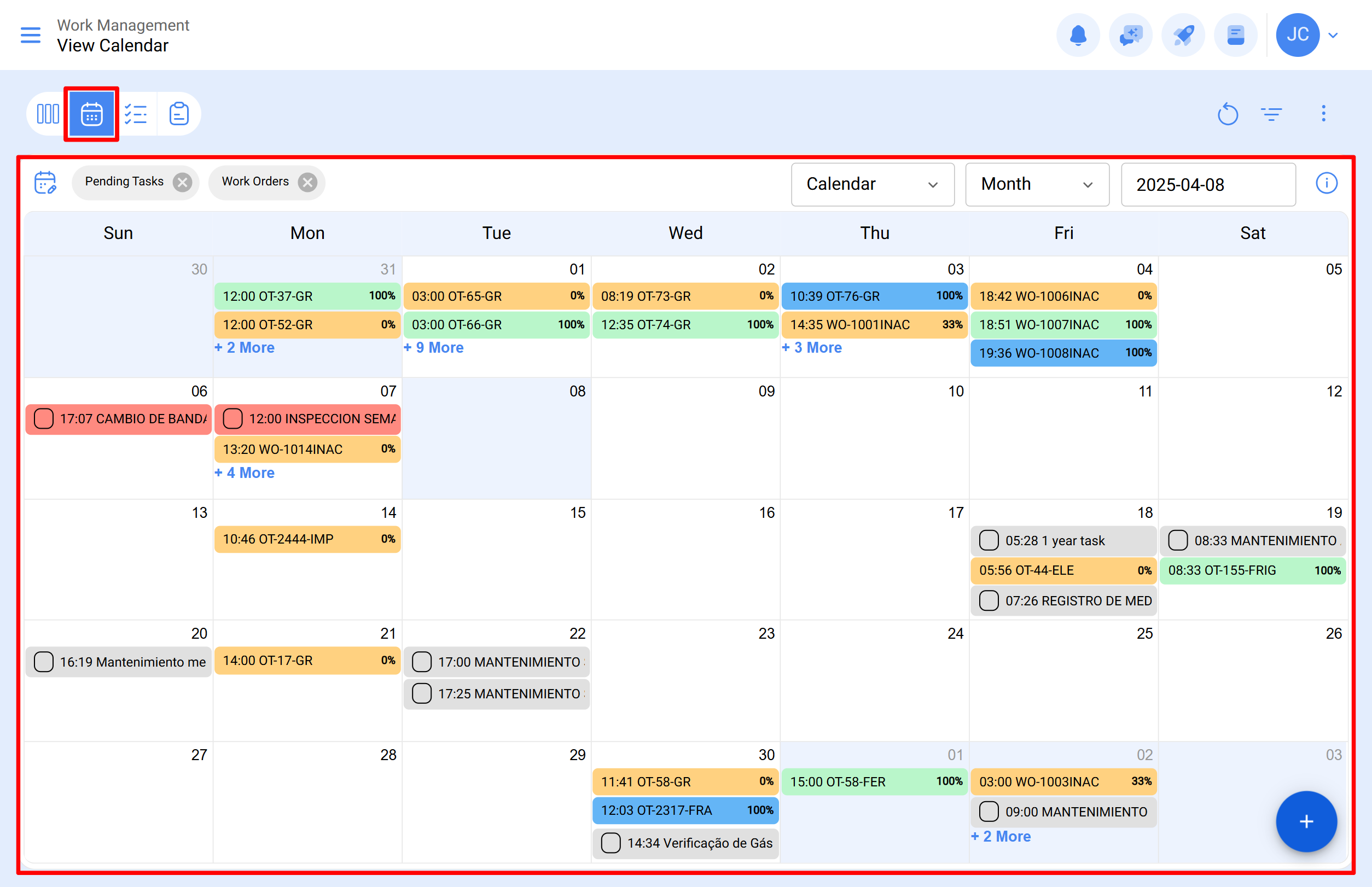
Task: Open work order 08:33 OT-155-FRIG
Action: point(1252,570)
